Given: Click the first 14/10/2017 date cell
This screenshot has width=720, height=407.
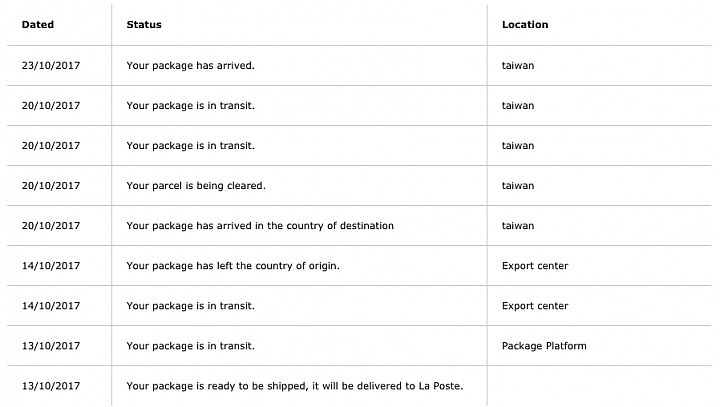Looking at the screenshot, I should 51,266.
